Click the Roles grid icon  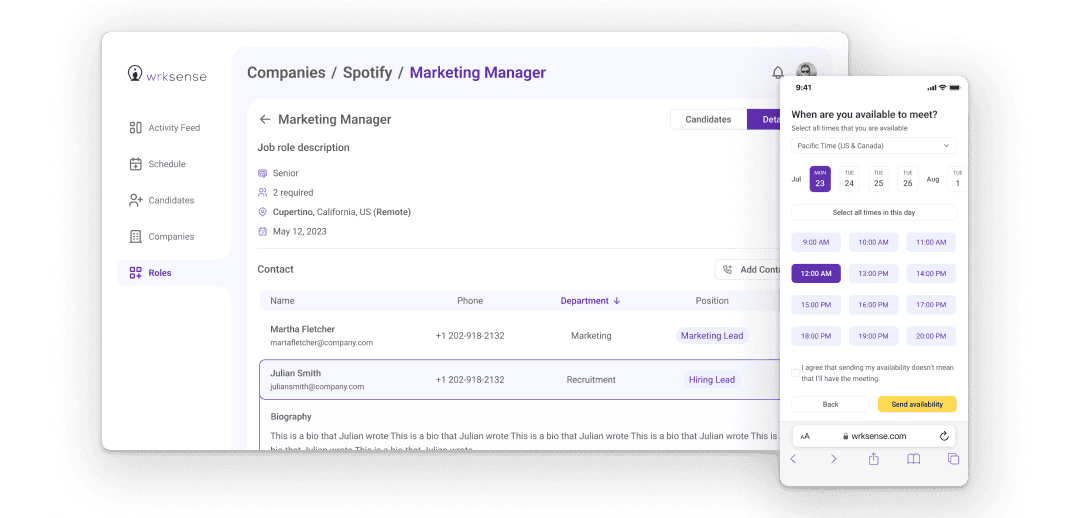[x=135, y=273]
